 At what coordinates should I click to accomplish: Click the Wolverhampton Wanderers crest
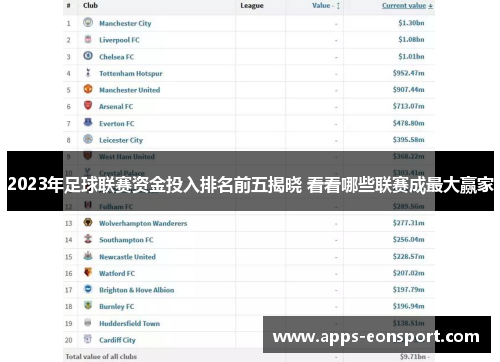click(x=88, y=222)
